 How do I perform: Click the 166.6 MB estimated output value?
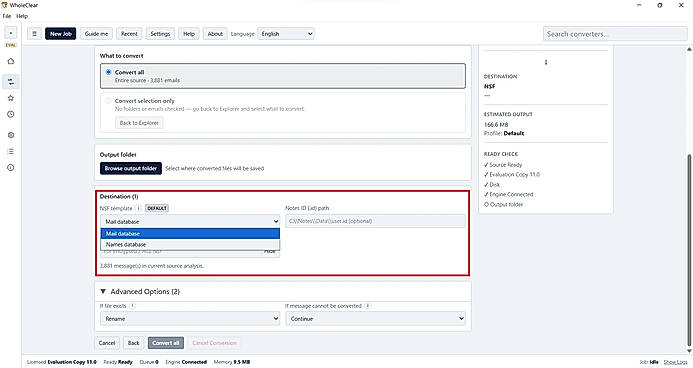coord(496,125)
